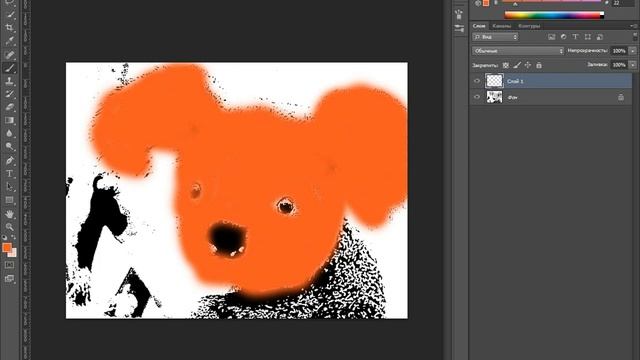Lock transparent pixels of the layer
The height and width of the screenshot is (360, 640).
pos(506,65)
